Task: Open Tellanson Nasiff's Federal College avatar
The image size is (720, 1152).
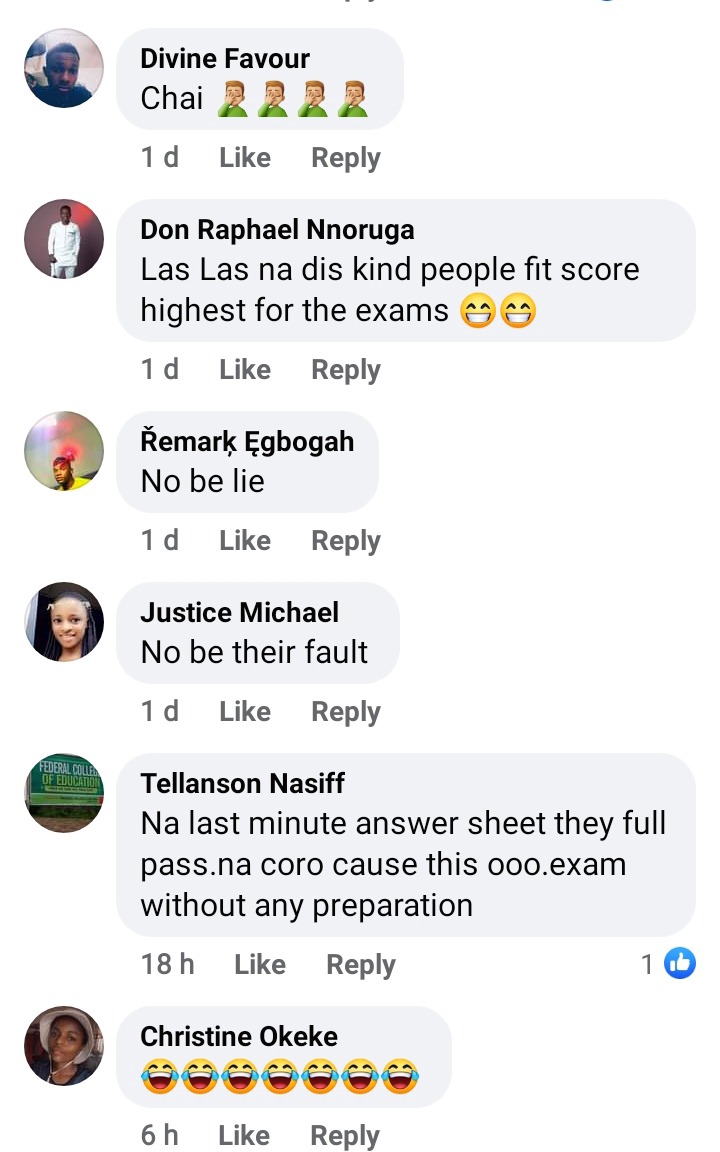Action: [x=64, y=793]
